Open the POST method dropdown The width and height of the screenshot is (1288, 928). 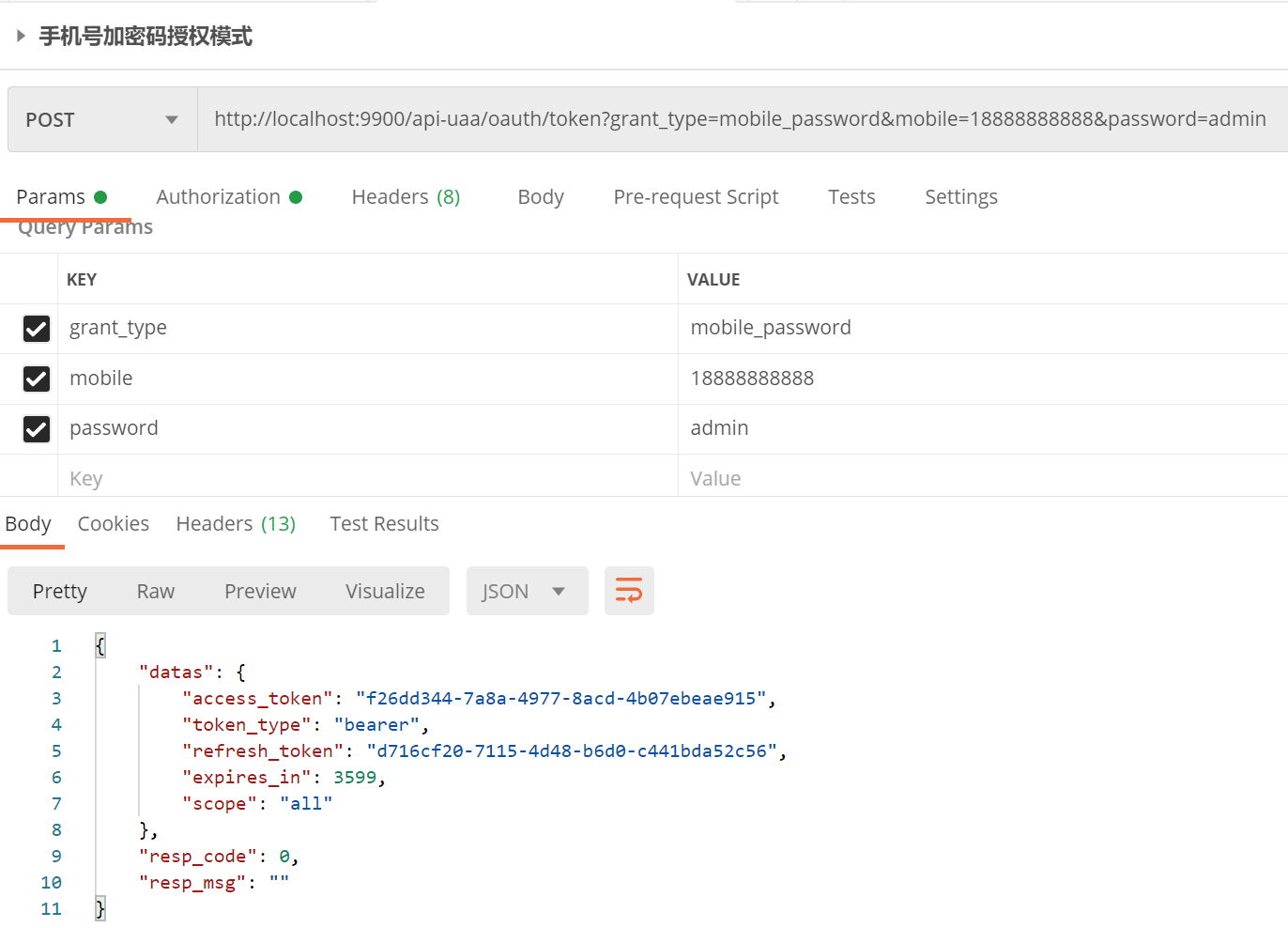[x=102, y=120]
